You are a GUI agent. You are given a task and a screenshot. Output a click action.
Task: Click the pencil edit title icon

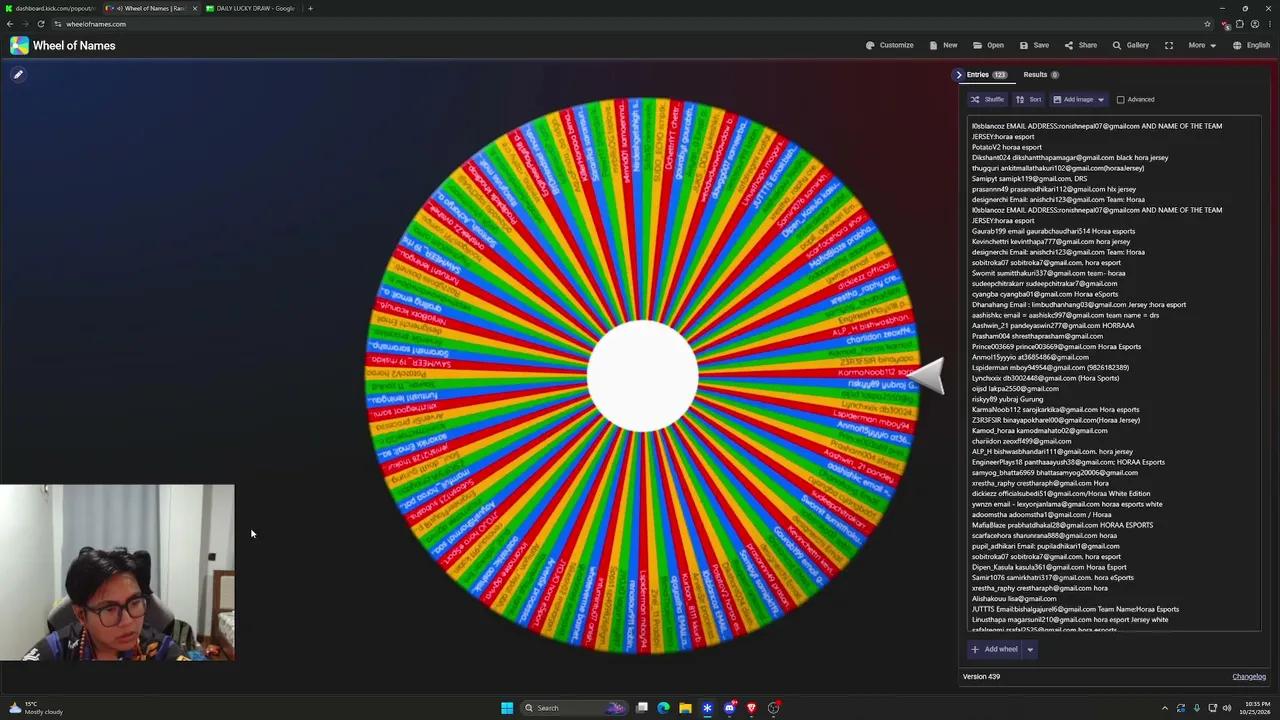coord(18,74)
